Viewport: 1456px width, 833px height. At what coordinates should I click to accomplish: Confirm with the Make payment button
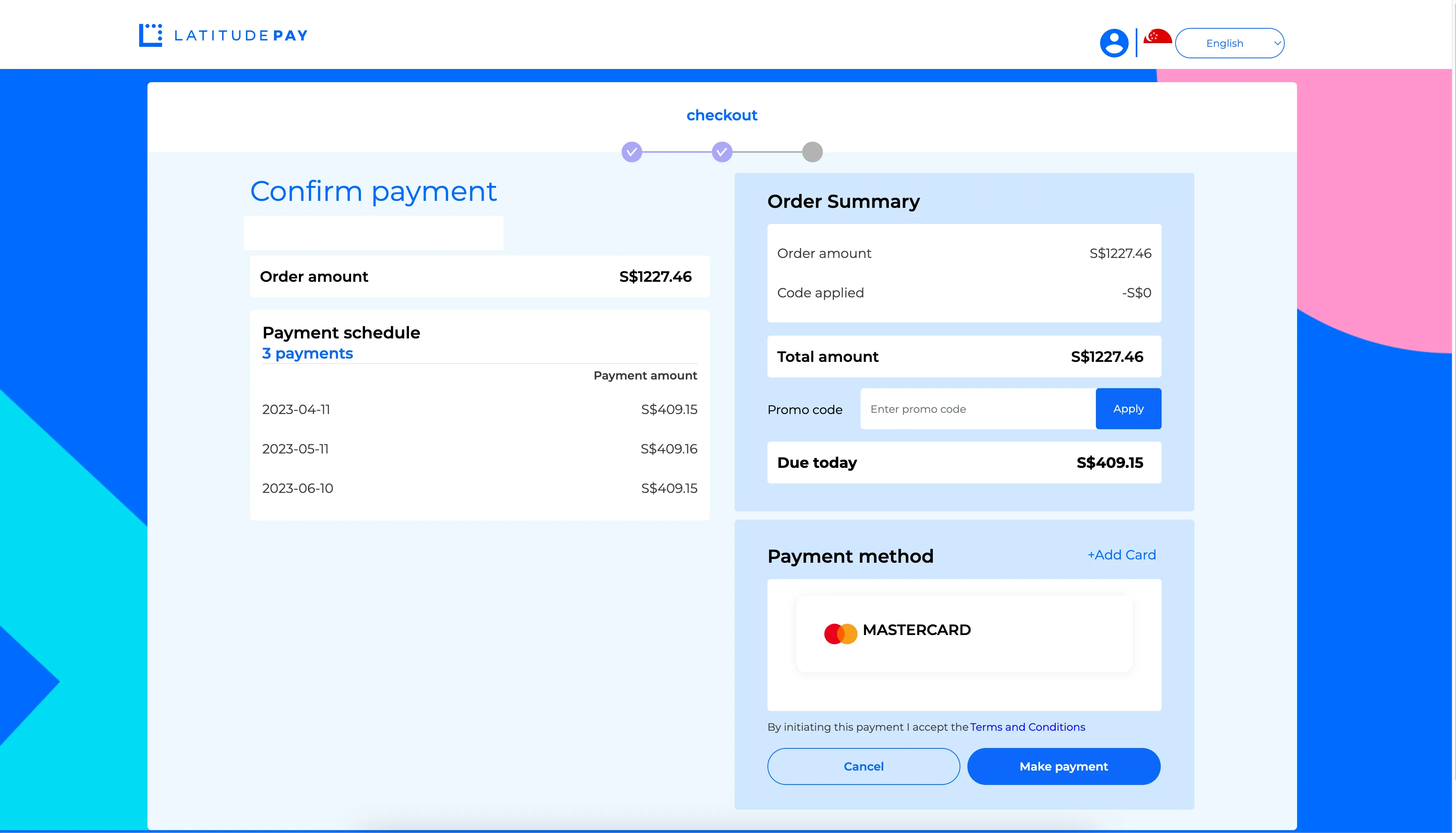pos(1063,766)
